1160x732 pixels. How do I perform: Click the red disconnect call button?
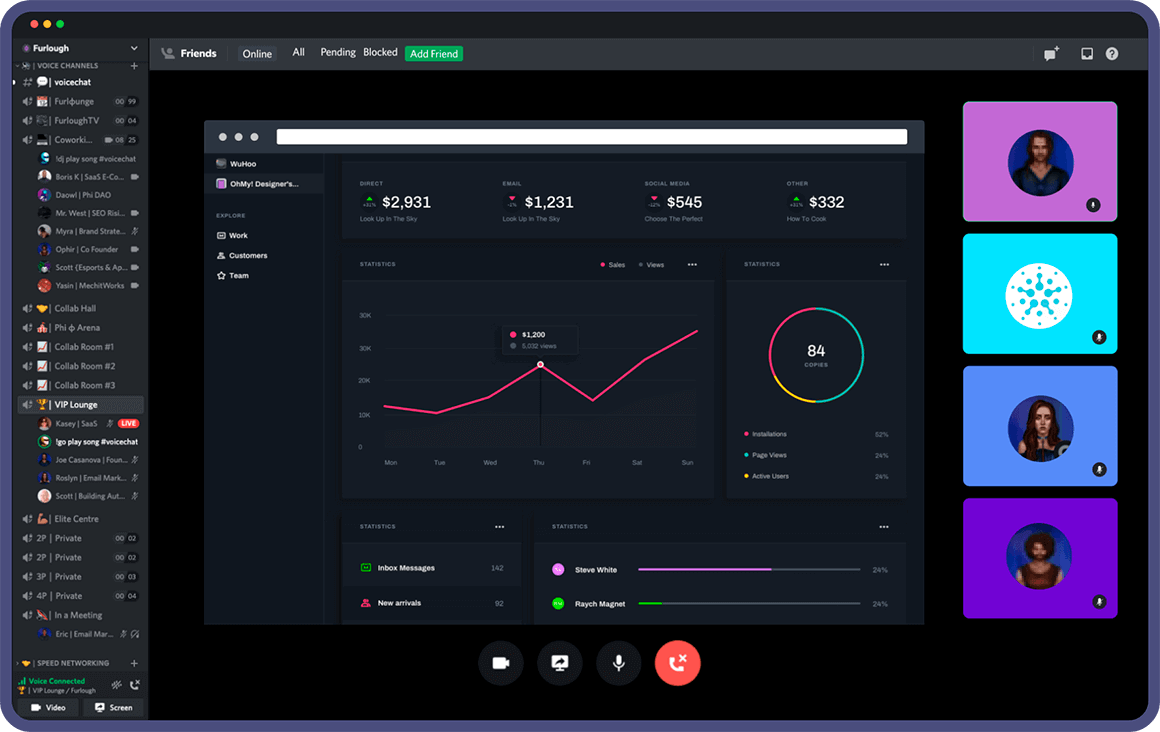pos(678,663)
